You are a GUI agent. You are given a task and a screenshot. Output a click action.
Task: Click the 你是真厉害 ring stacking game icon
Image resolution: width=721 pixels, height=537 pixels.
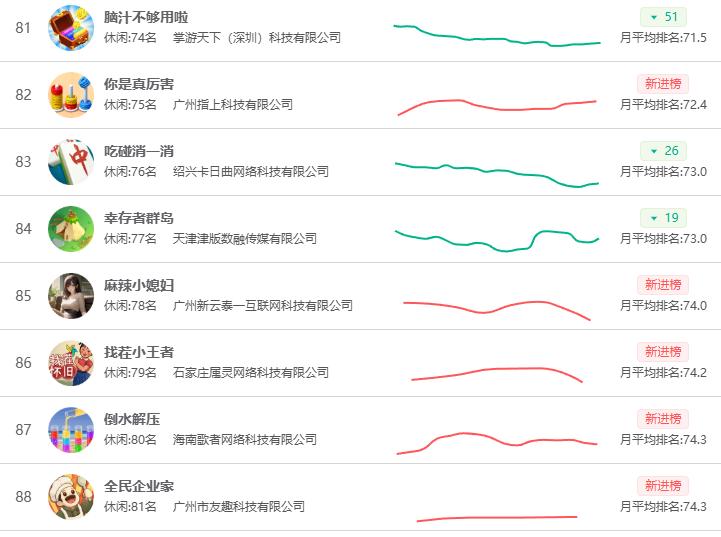coord(71,95)
